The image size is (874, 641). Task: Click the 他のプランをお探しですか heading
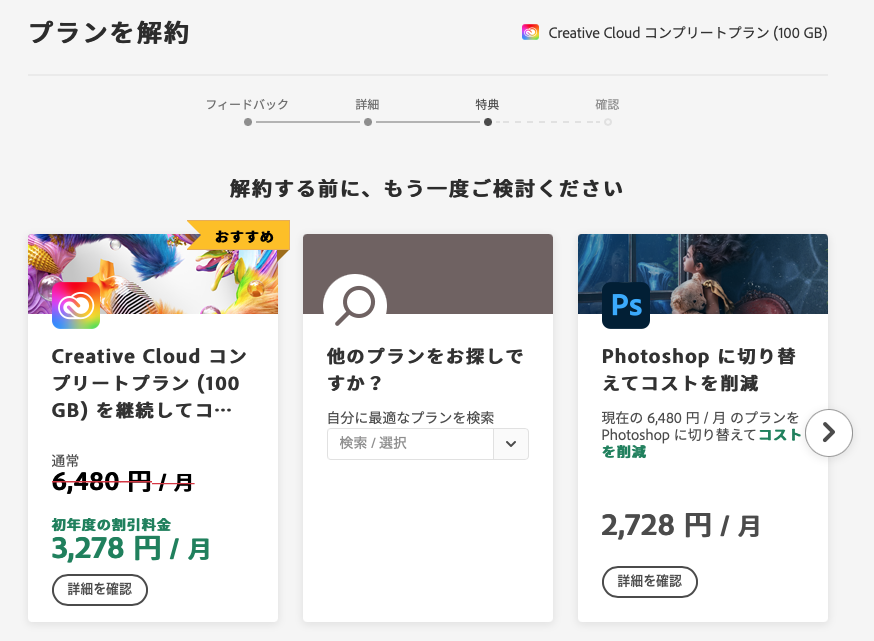pyautogui.click(x=425, y=369)
